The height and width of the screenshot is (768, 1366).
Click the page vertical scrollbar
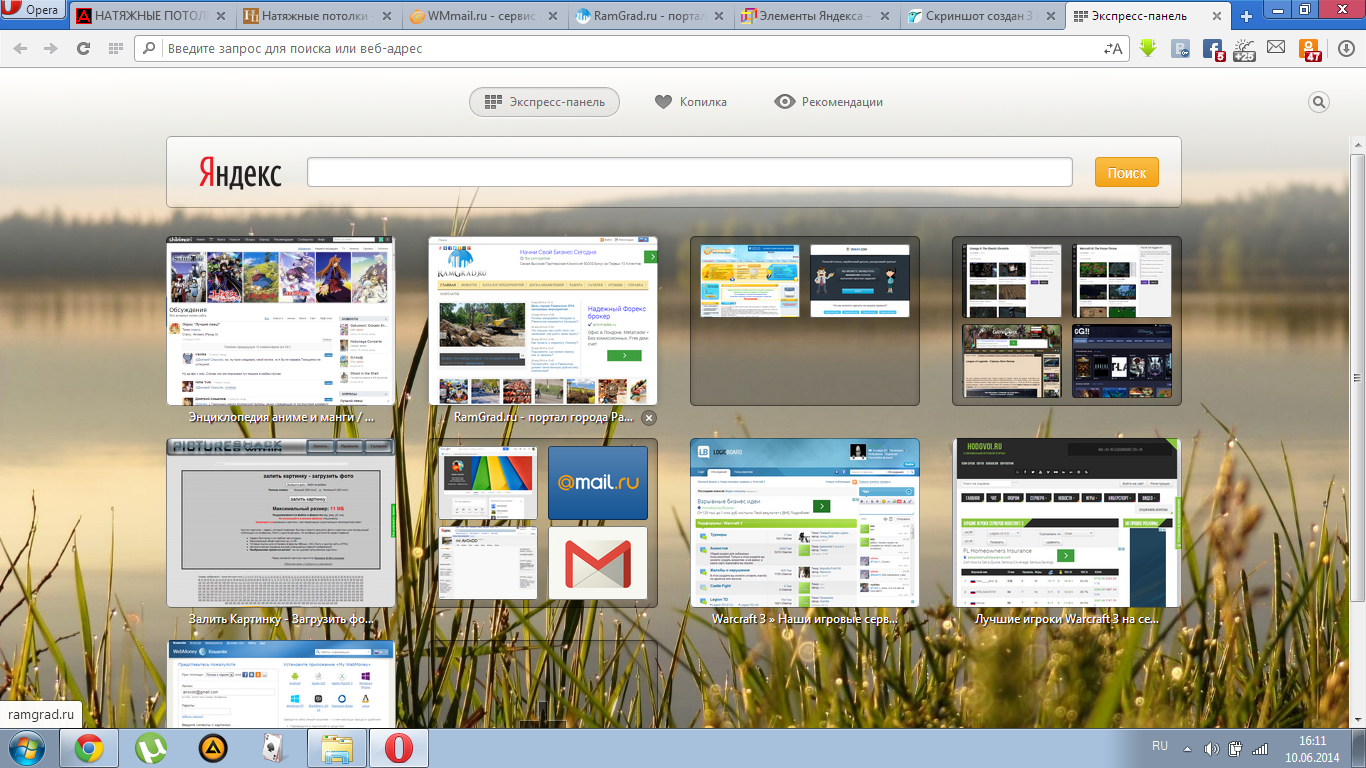pos(1357,378)
